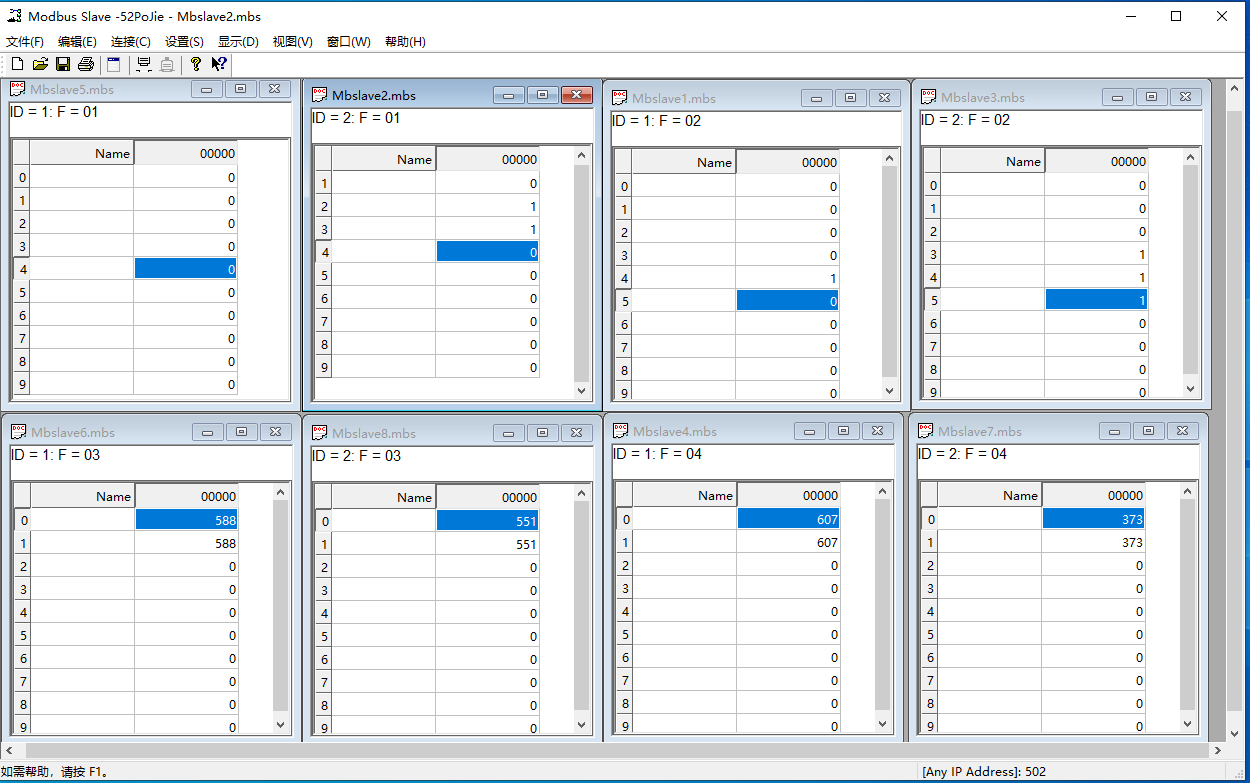Open the 连接(C) menu

130,42
